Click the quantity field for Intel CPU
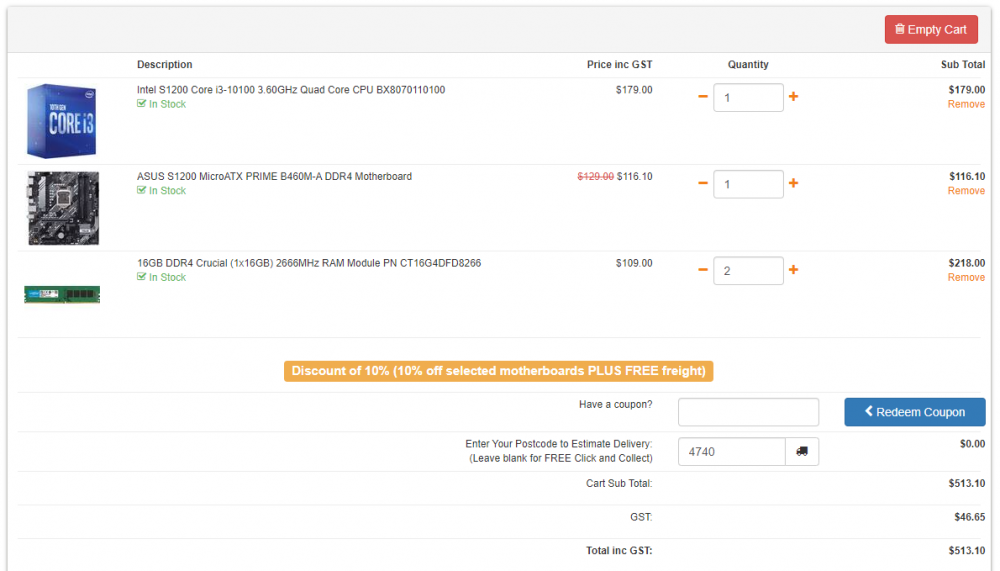 748,98
